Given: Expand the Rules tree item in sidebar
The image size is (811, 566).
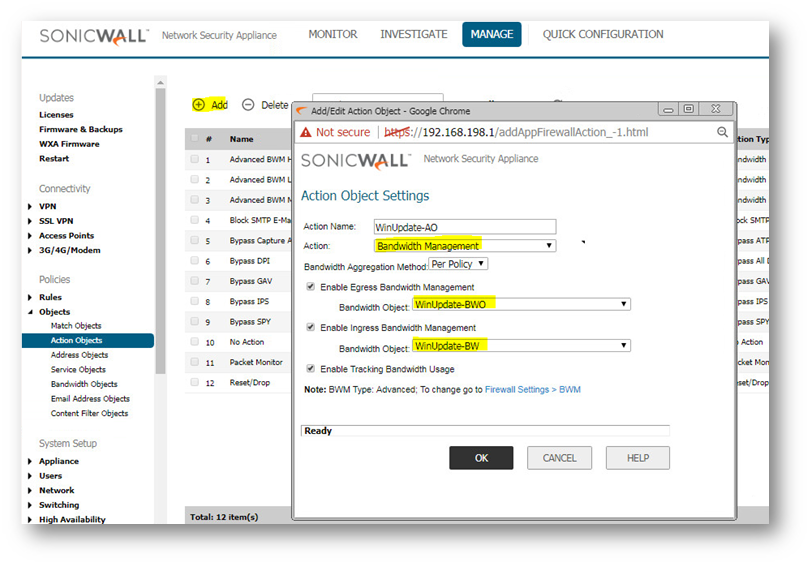Looking at the screenshot, I should [30, 297].
